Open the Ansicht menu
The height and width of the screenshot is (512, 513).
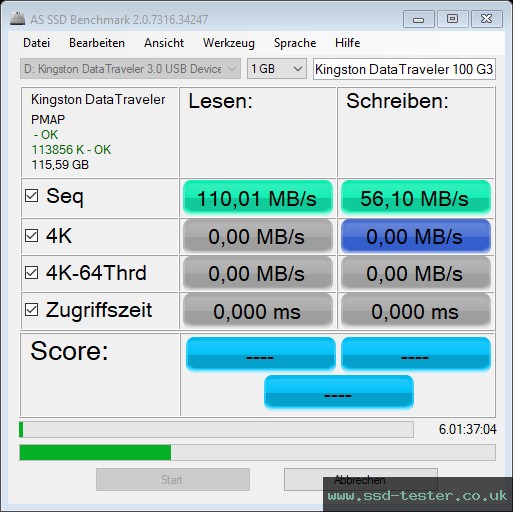coord(164,43)
